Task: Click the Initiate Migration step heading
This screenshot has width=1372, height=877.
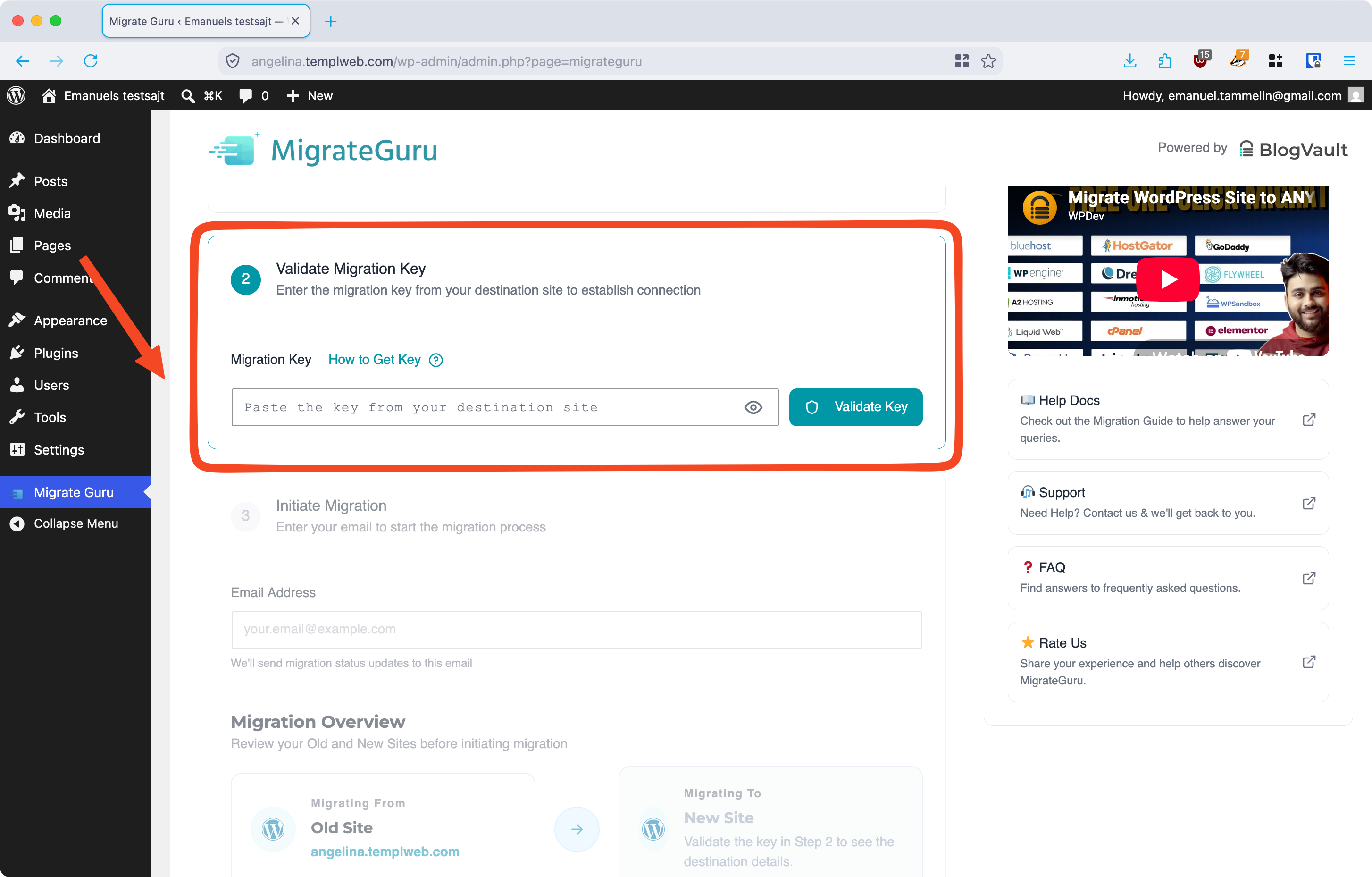Action: point(331,506)
